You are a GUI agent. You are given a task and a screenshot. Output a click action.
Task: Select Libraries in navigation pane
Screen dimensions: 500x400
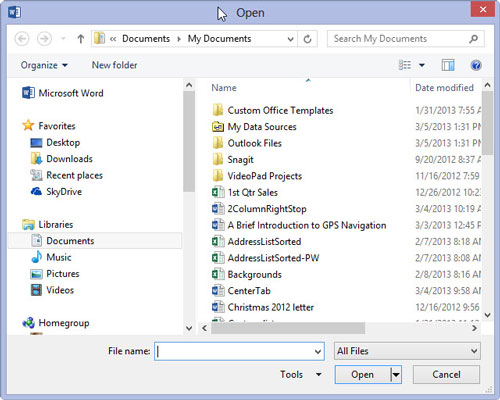pyautogui.click(x=48, y=224)
